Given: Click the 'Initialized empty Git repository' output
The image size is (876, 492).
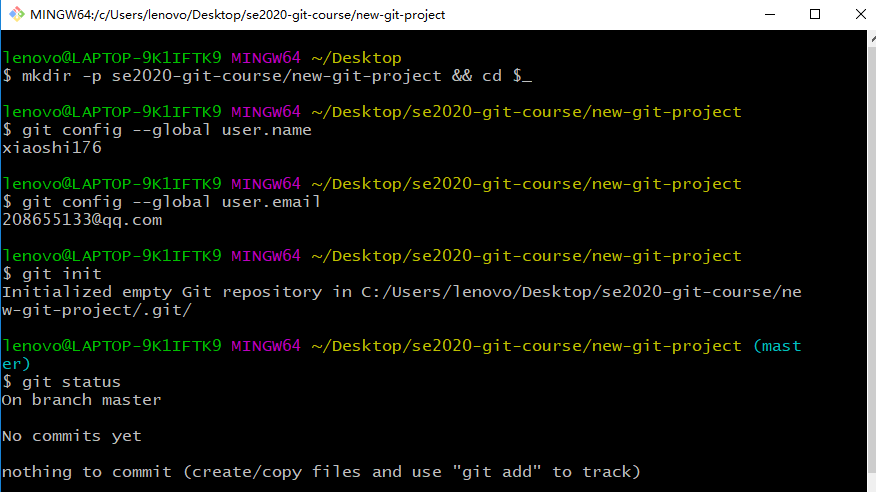Looking at the screenshot, I should coord(402,301).
